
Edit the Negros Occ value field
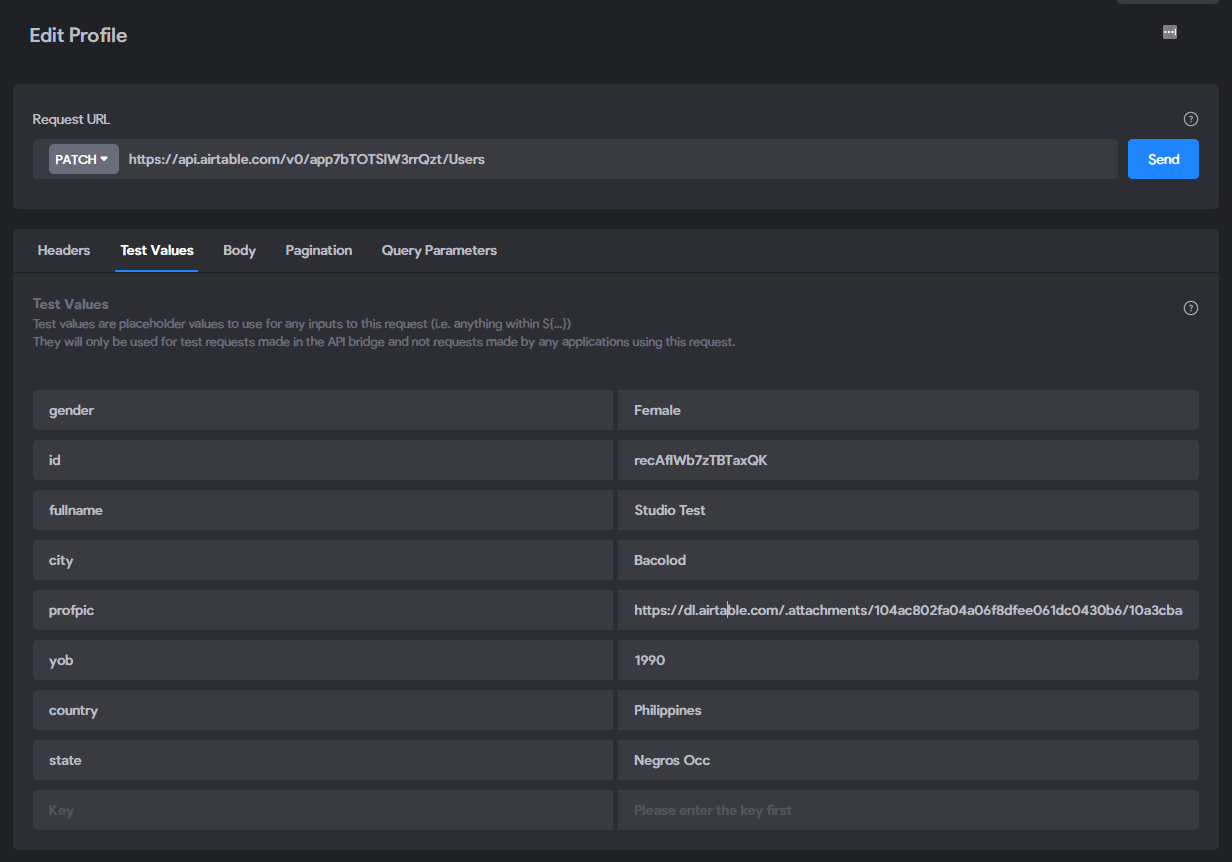(x=908, y=760)
